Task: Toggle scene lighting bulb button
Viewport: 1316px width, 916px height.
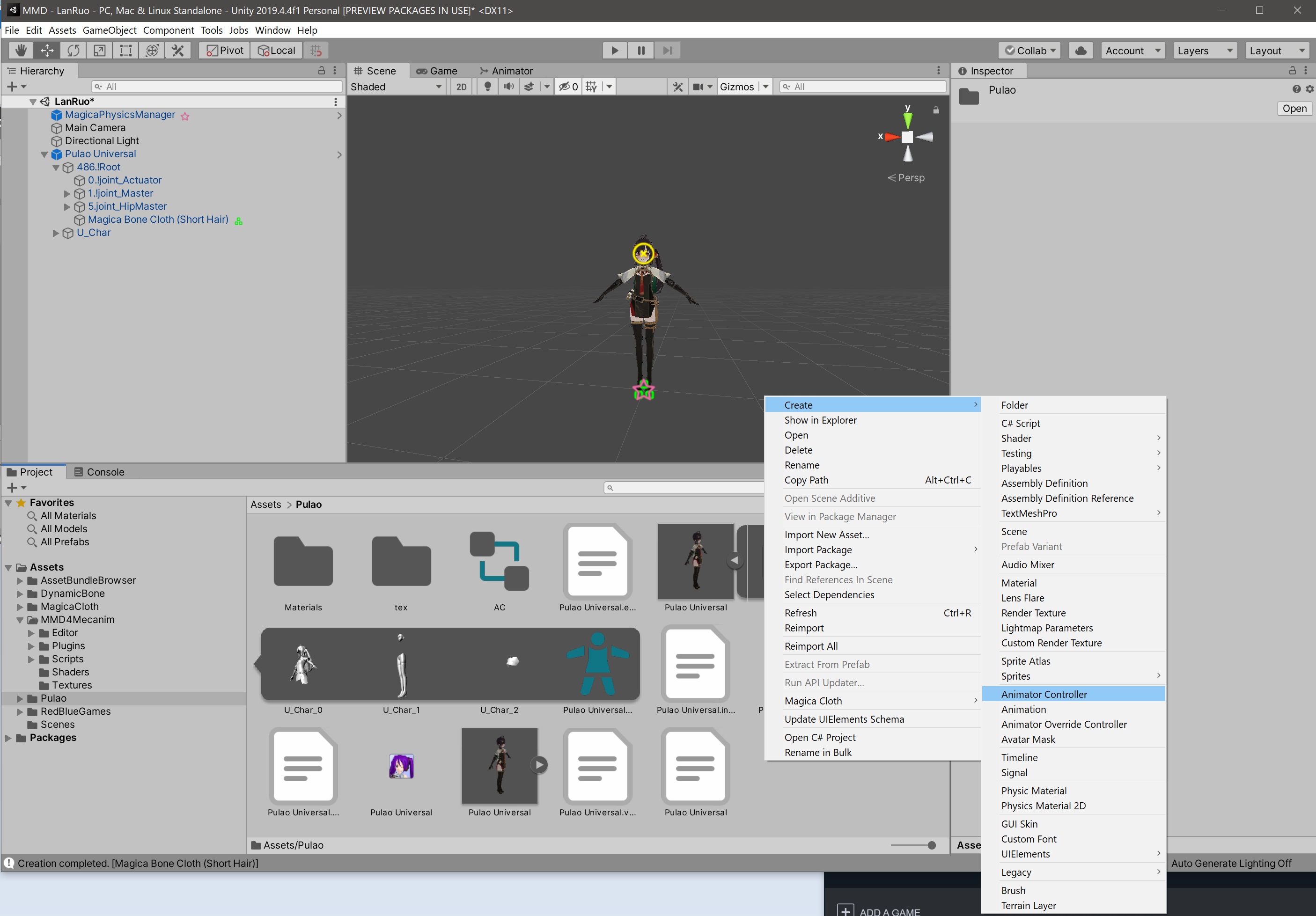Action: [487, 87]
